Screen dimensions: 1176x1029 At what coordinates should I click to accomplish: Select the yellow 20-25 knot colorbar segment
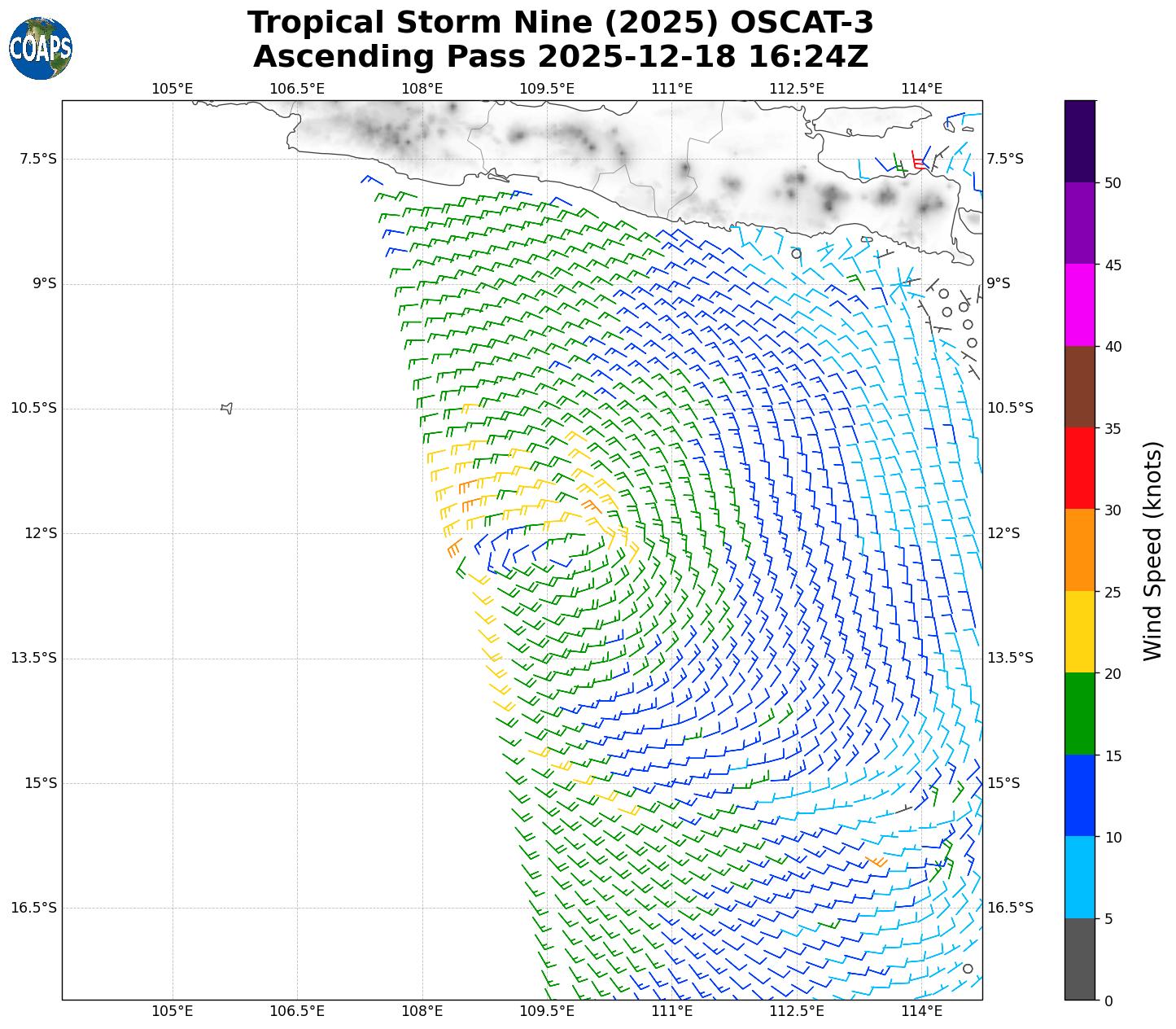click(1080, 632)
